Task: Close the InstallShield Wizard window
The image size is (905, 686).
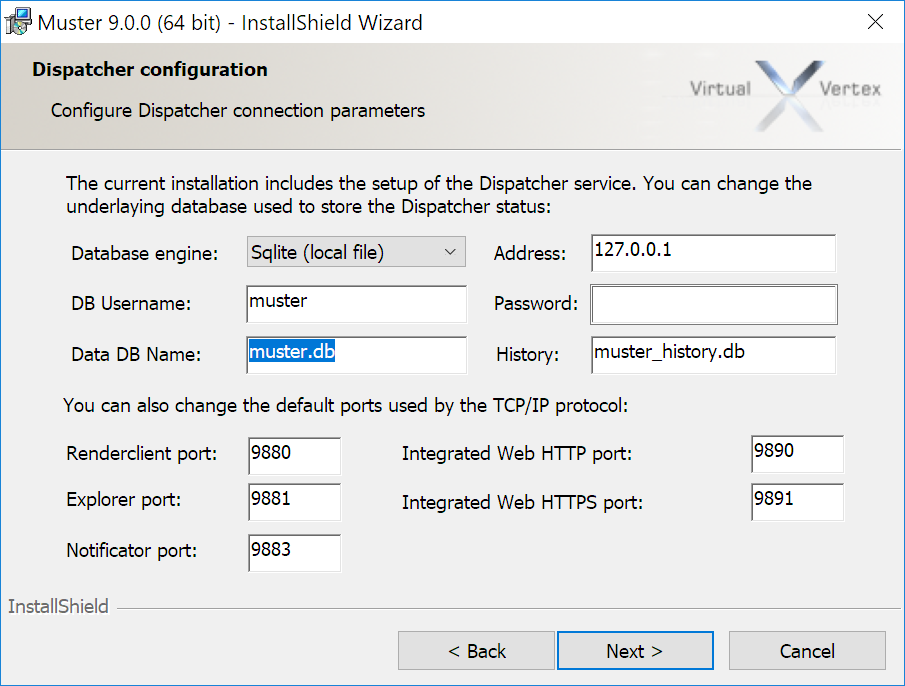Action: 875,22
